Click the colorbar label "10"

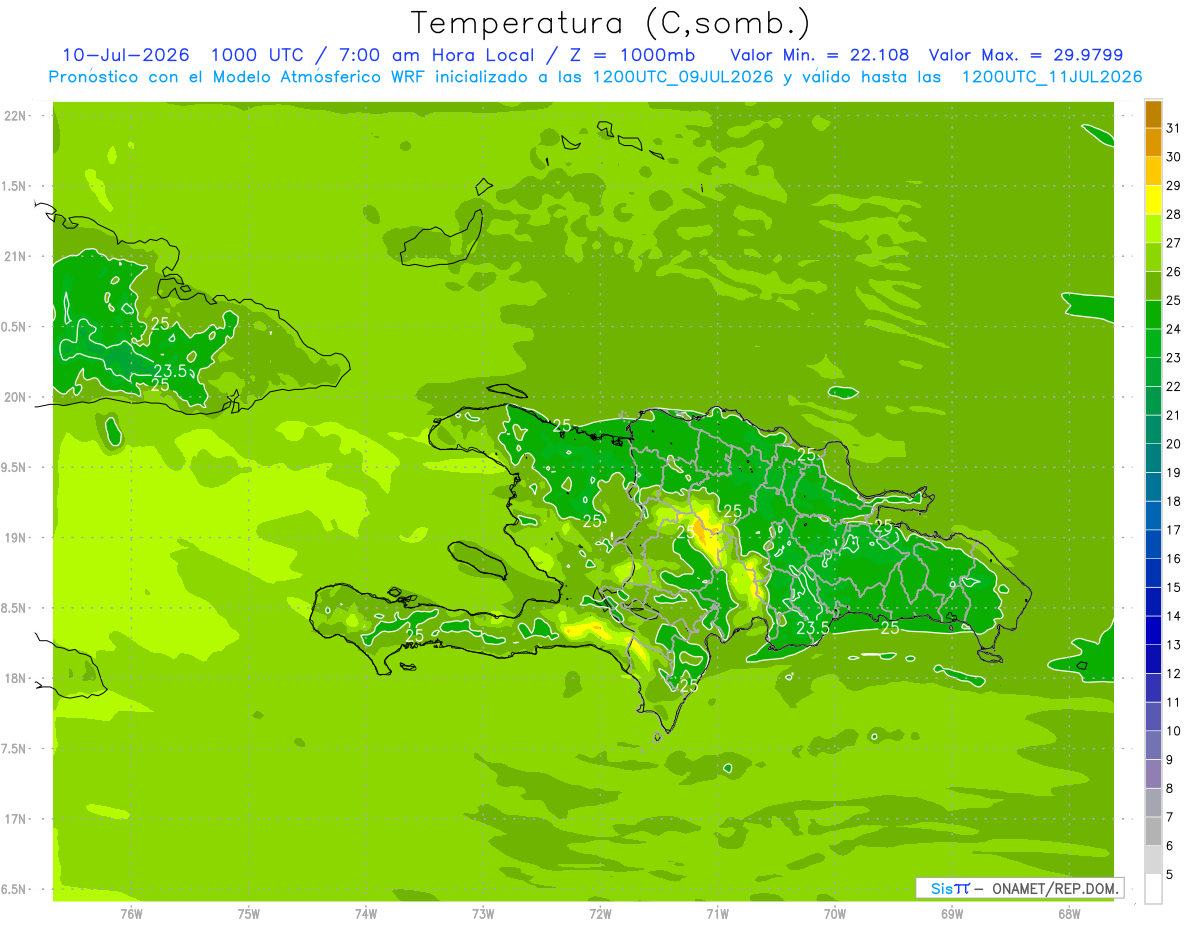[x=1174, y=730]
